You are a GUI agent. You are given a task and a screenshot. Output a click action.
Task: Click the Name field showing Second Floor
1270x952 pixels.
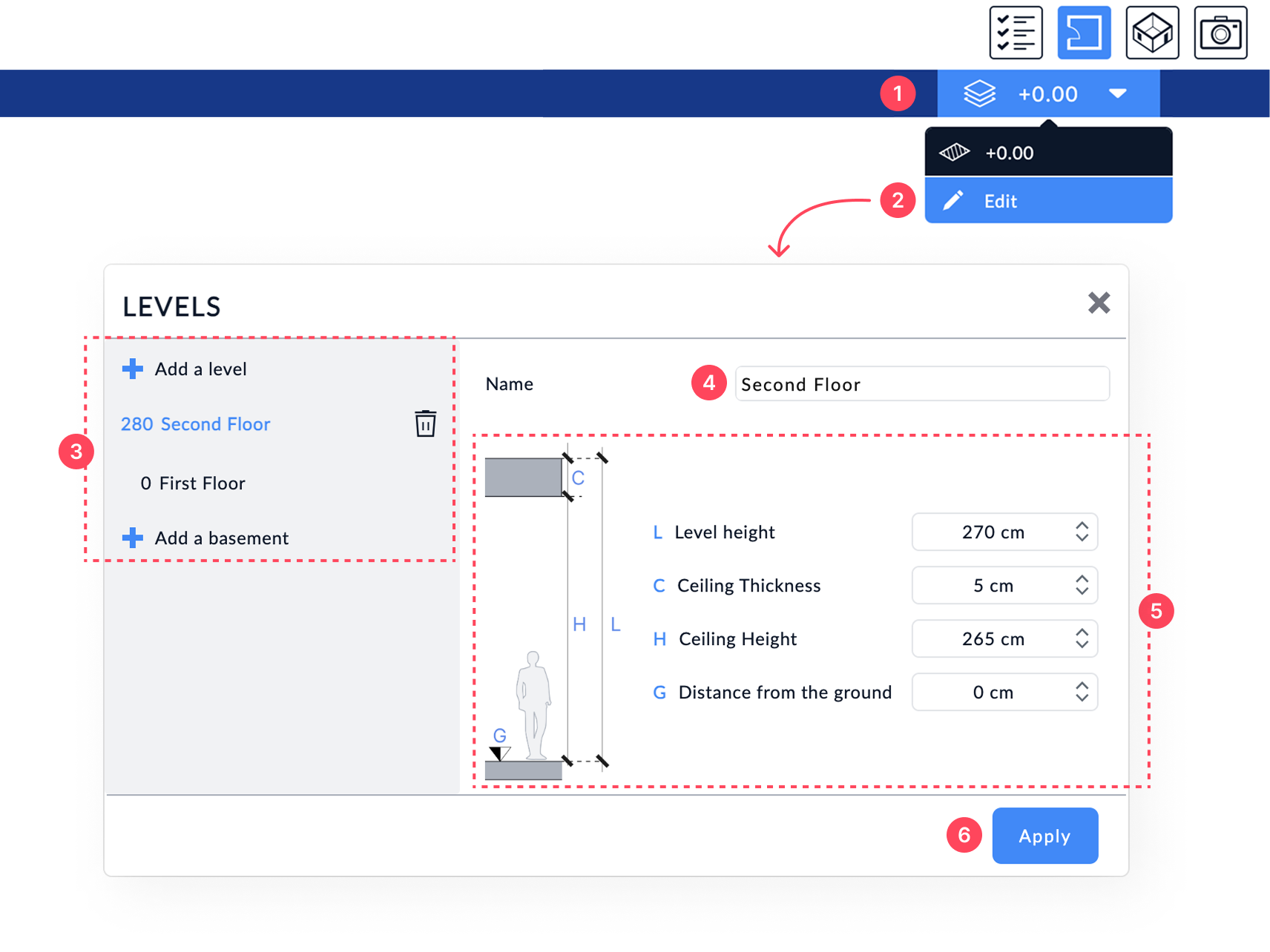click(921, 384)
